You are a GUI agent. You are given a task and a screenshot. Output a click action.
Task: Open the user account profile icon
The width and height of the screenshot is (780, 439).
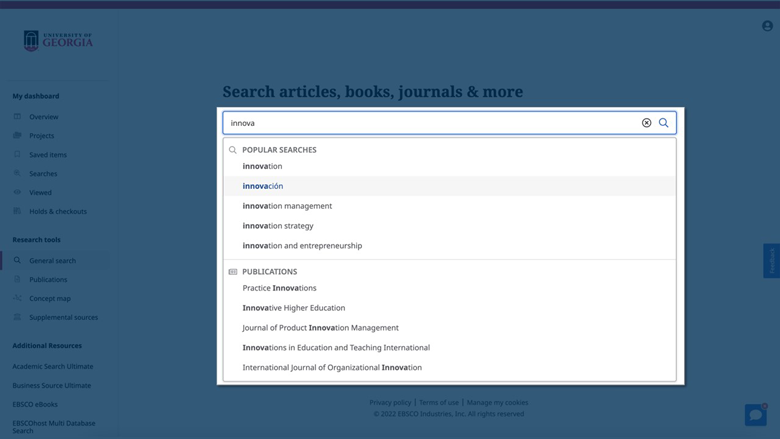coord(767,26)
